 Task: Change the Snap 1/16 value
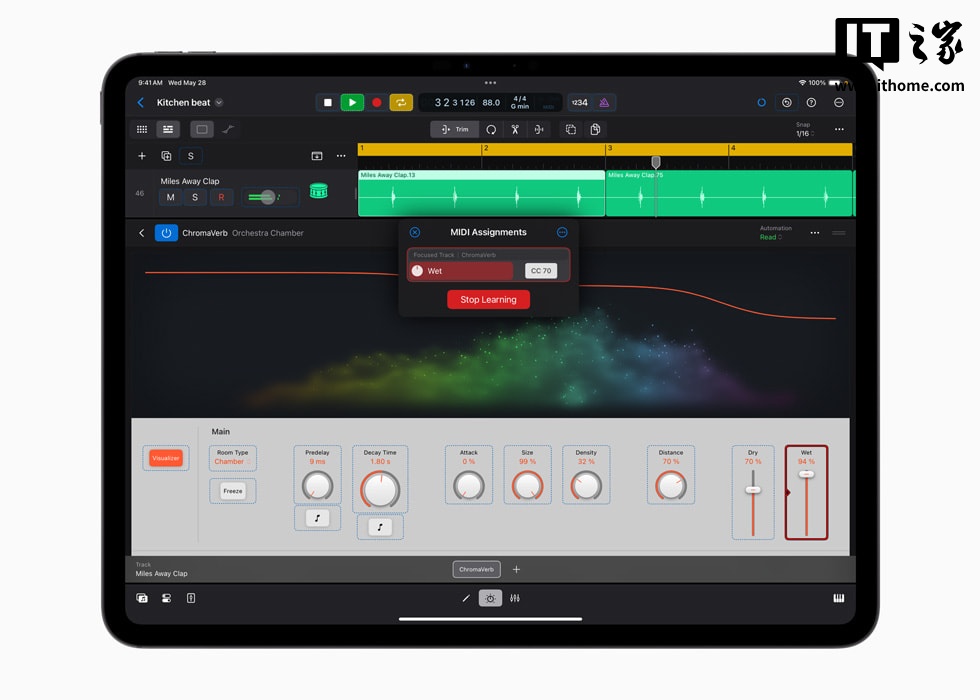click(804, 133)
